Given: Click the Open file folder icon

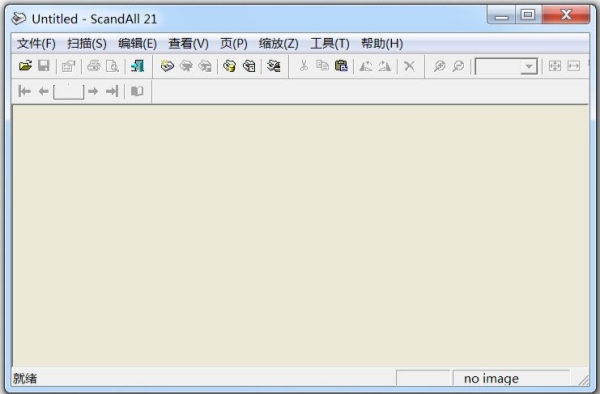Looking at the screenshot, I should pos(25,66).
